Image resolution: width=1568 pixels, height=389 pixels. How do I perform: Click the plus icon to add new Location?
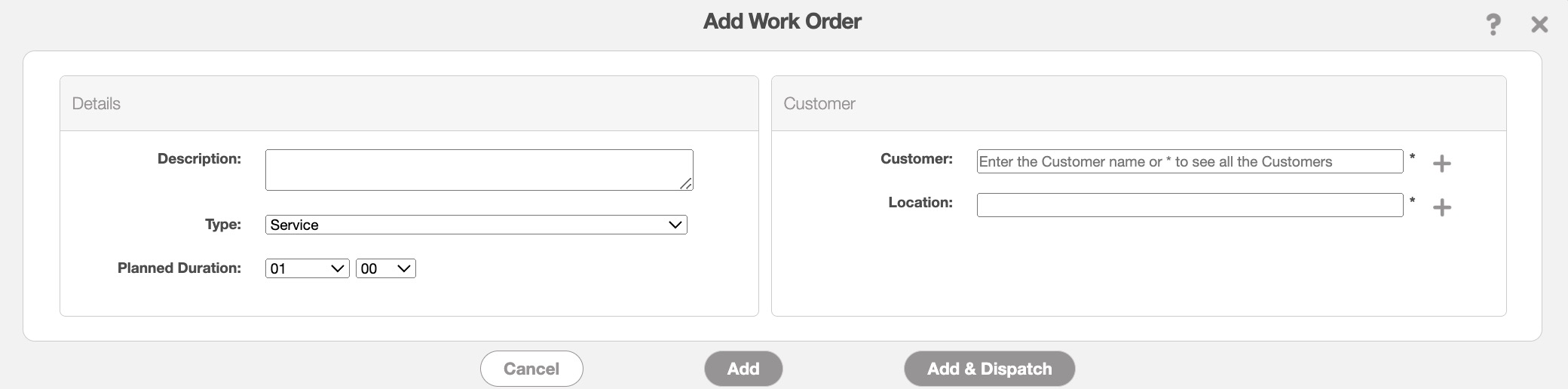(1441, 207)
